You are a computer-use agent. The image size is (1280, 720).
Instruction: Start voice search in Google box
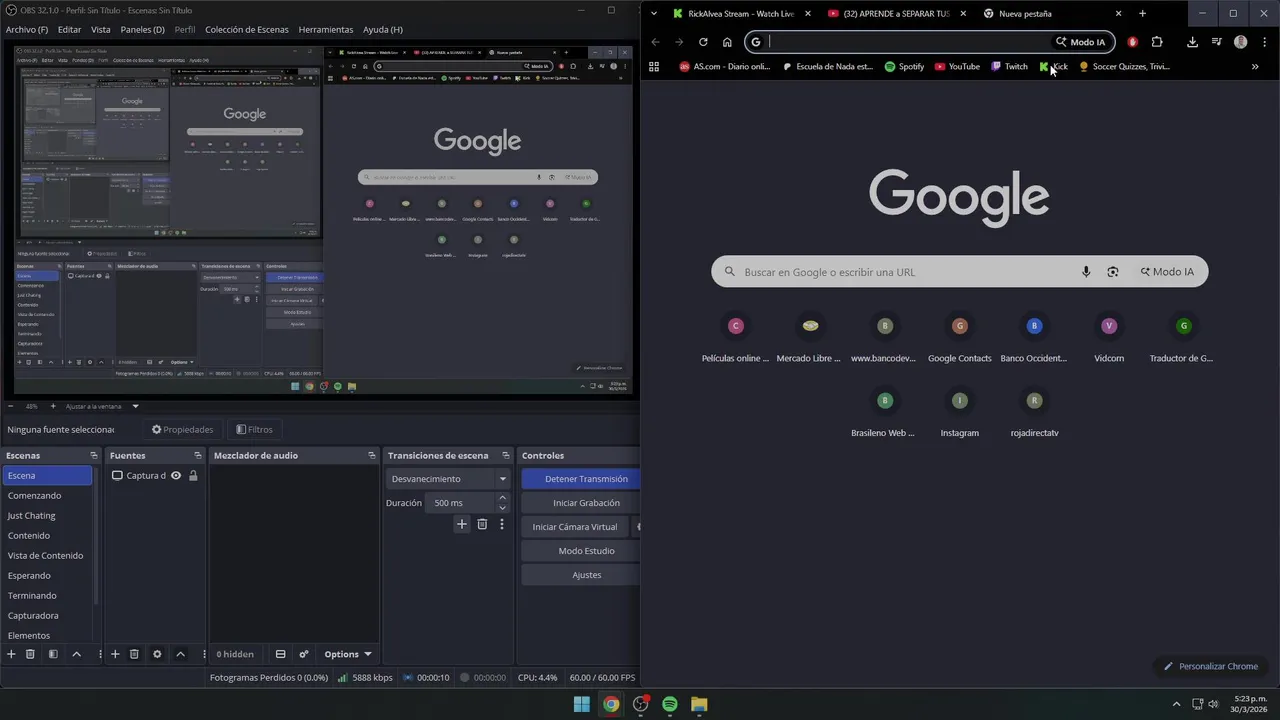point(1086,272)
